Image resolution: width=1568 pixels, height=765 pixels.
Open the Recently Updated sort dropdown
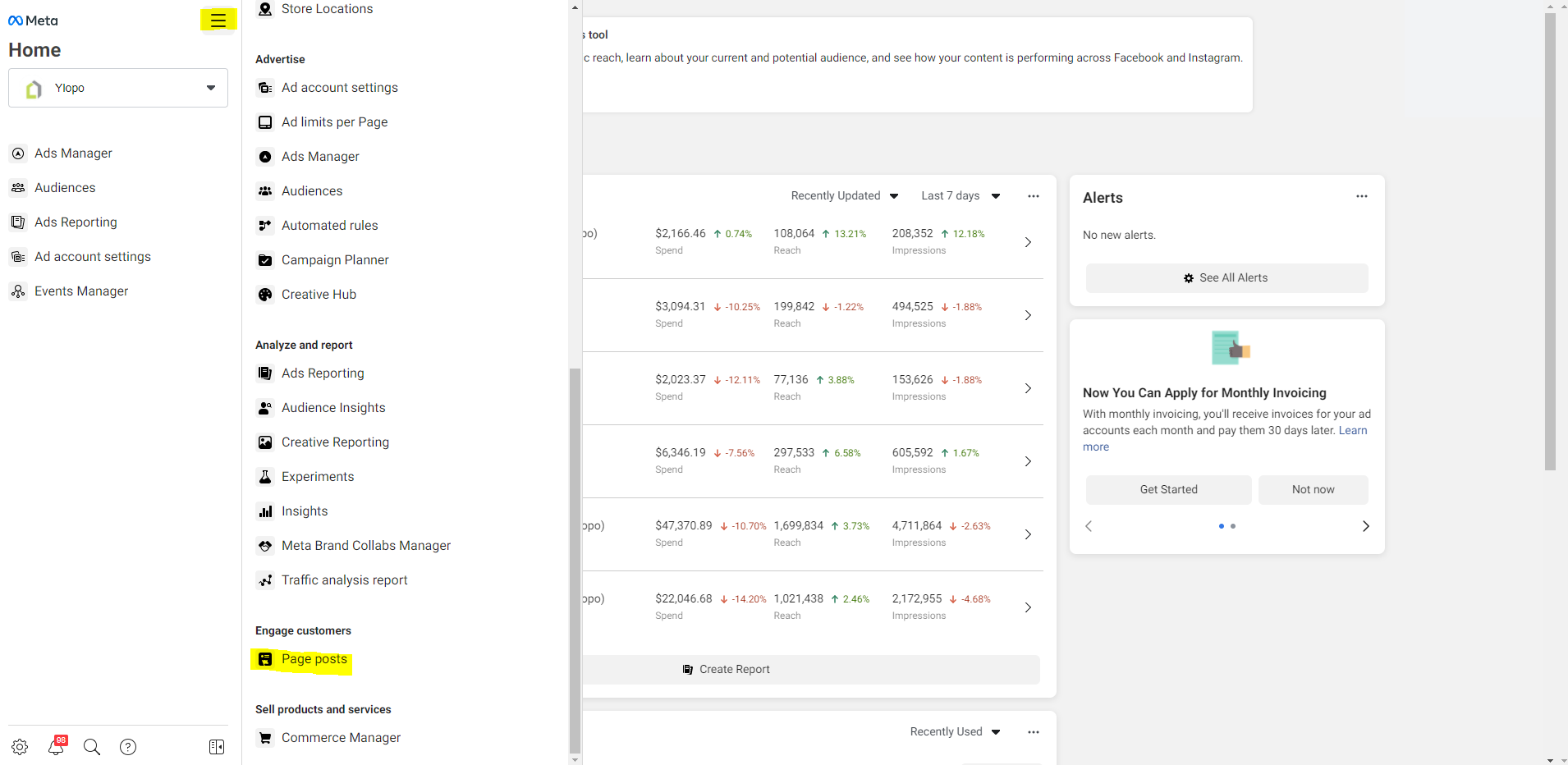pyautogui.click(x=844, y=195)
